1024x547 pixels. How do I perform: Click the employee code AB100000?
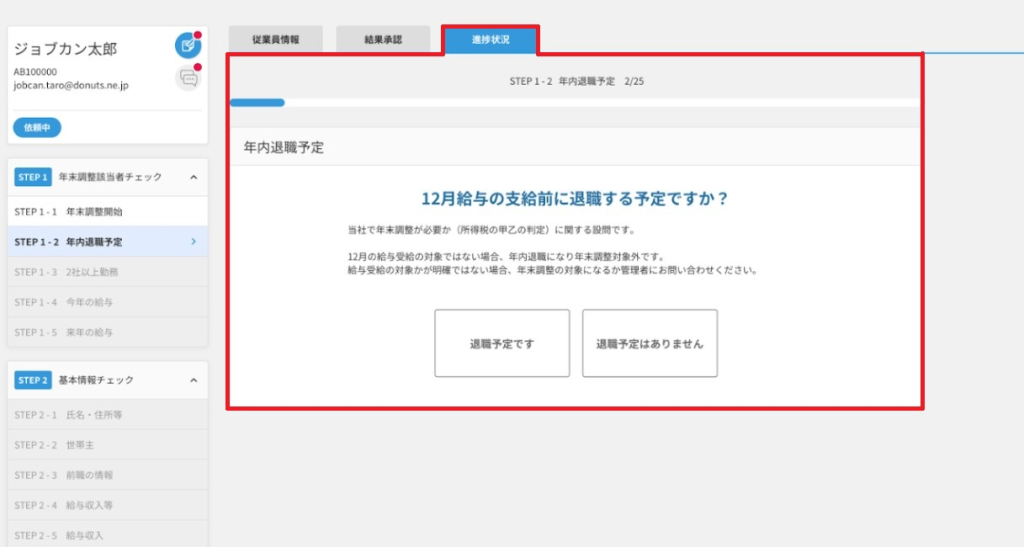pyautogui.click(x=35, y=72)
